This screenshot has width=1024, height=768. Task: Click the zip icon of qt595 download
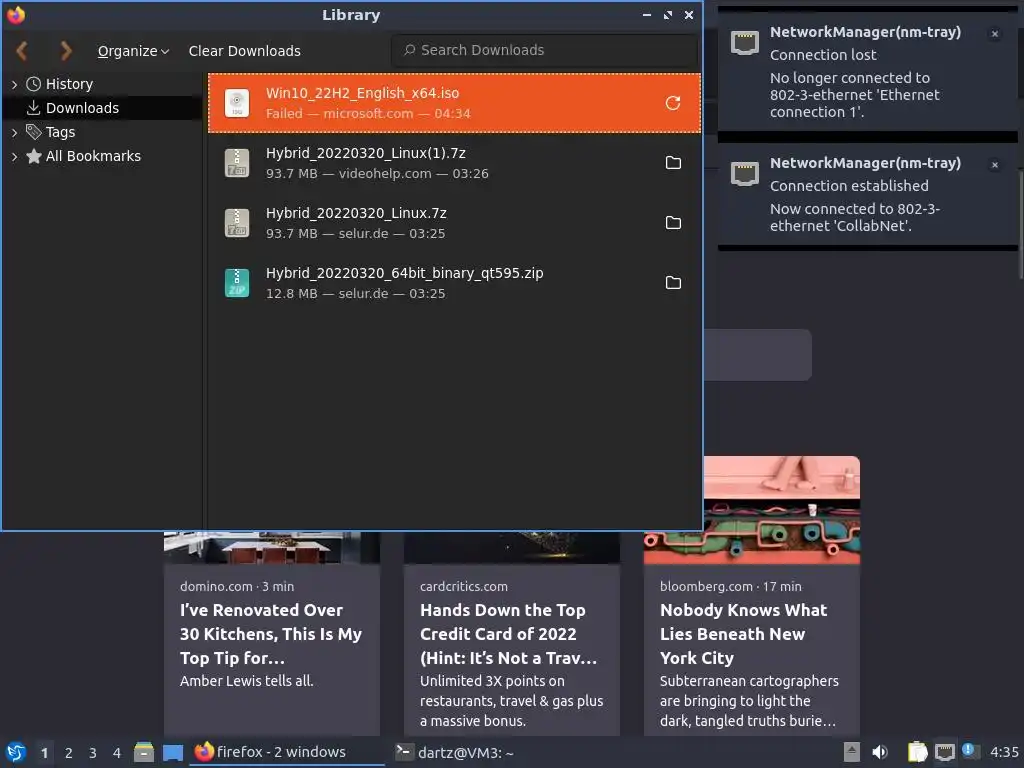(x=236, y=283)
